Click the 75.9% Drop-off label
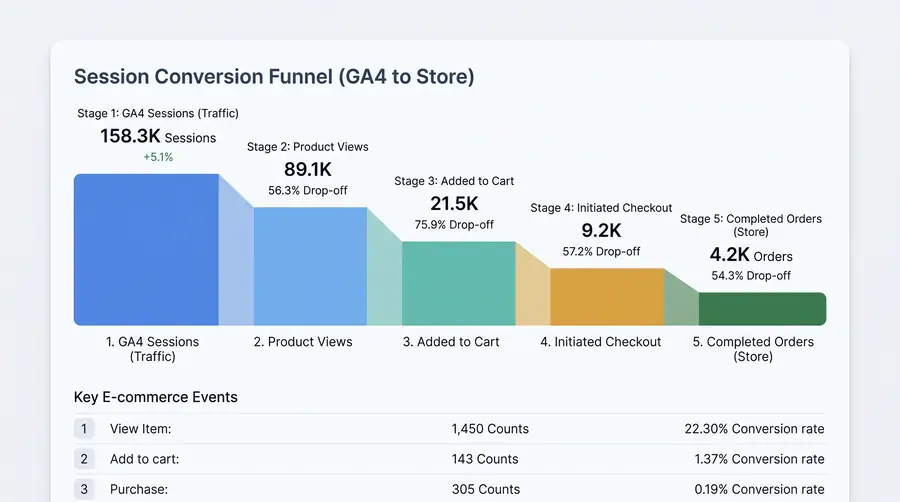The width and height of the screenshot is (900, 502). (x=454, y=225)
